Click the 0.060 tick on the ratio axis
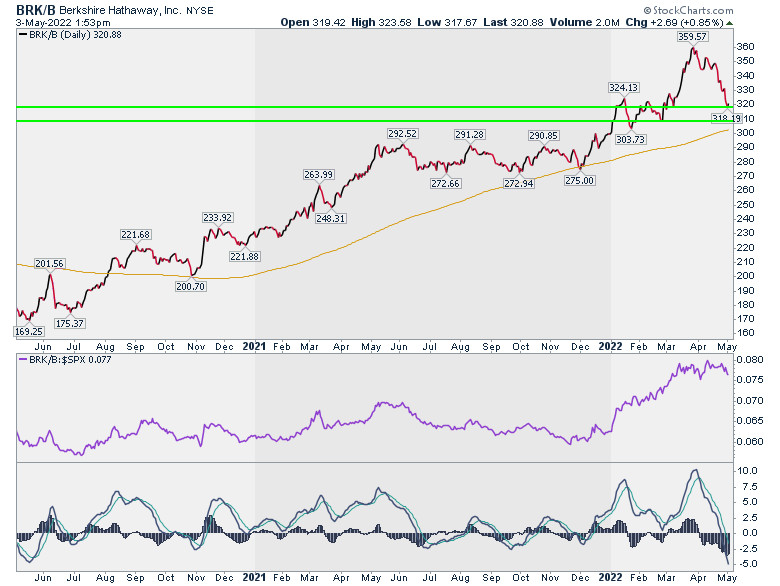This screenshot has height=586, width=780. click(x=750, y=442)
